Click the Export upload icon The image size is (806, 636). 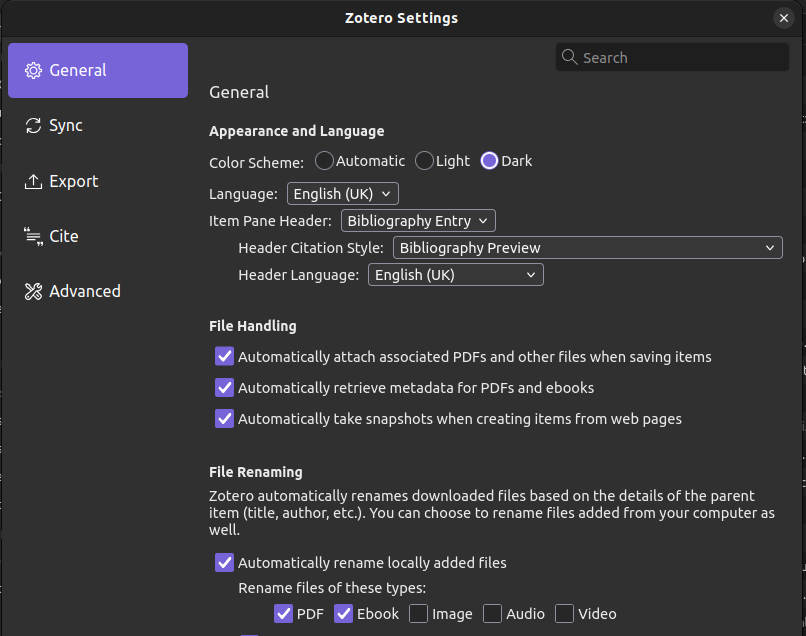click(x=34, y=182)
